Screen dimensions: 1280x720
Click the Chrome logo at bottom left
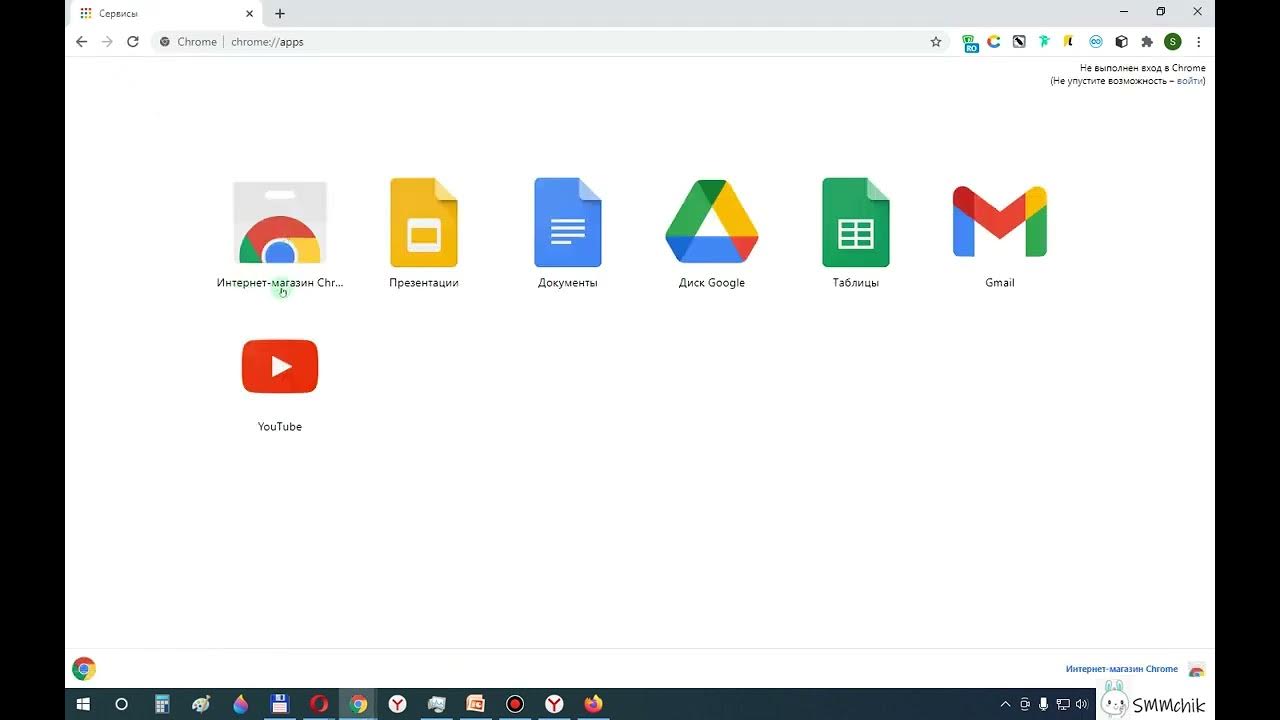(x=84, y=669)
